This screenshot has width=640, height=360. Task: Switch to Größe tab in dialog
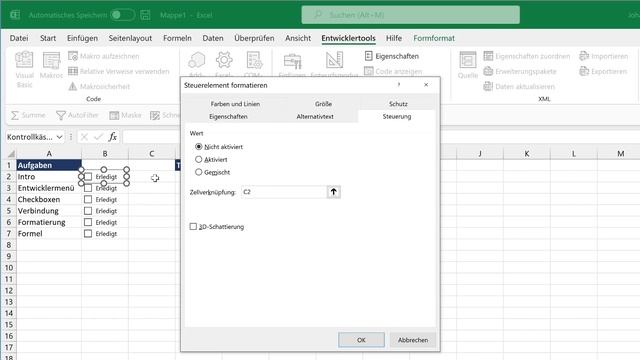coord(323,104)
